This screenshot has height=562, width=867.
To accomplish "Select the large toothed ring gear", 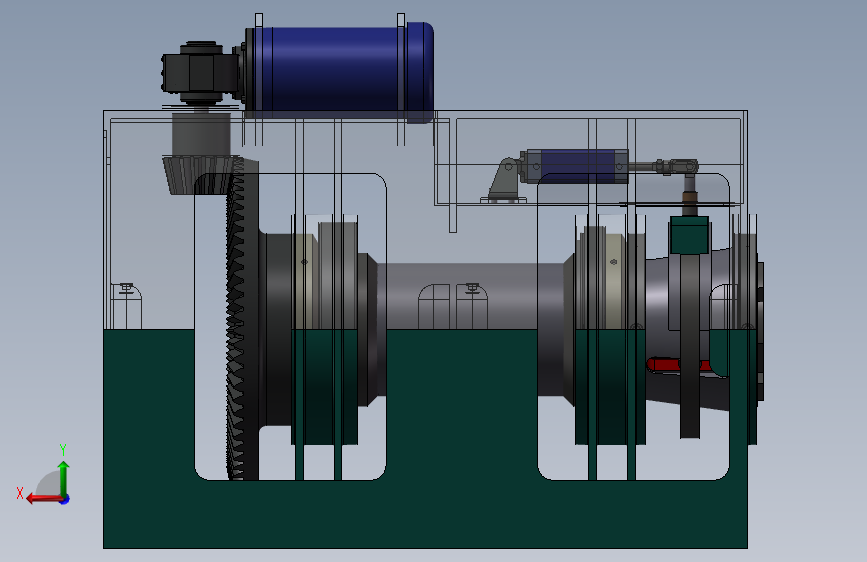I will (x=242, y=321).
